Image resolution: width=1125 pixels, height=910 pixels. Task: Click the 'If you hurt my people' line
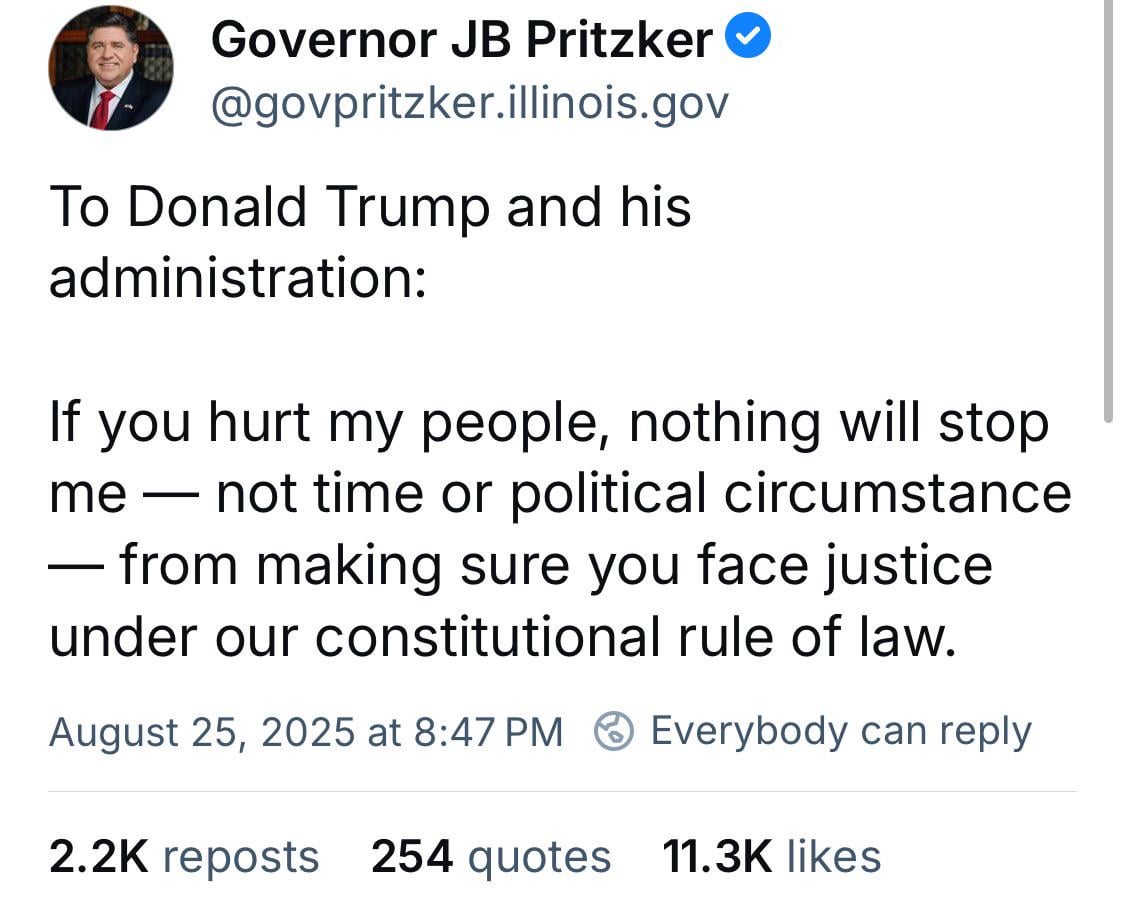(550, 423)
